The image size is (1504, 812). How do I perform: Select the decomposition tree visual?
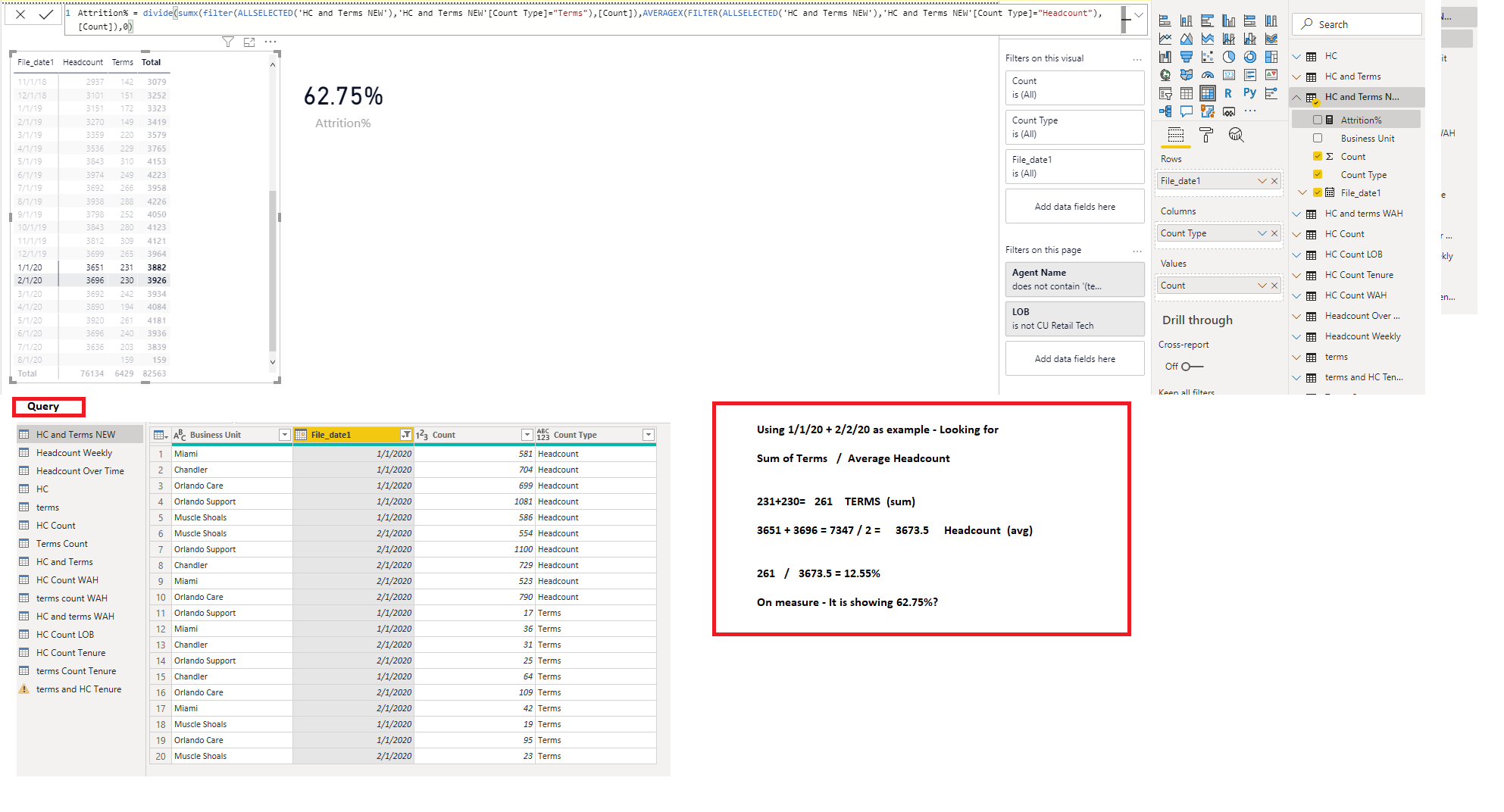[1165, 111]
